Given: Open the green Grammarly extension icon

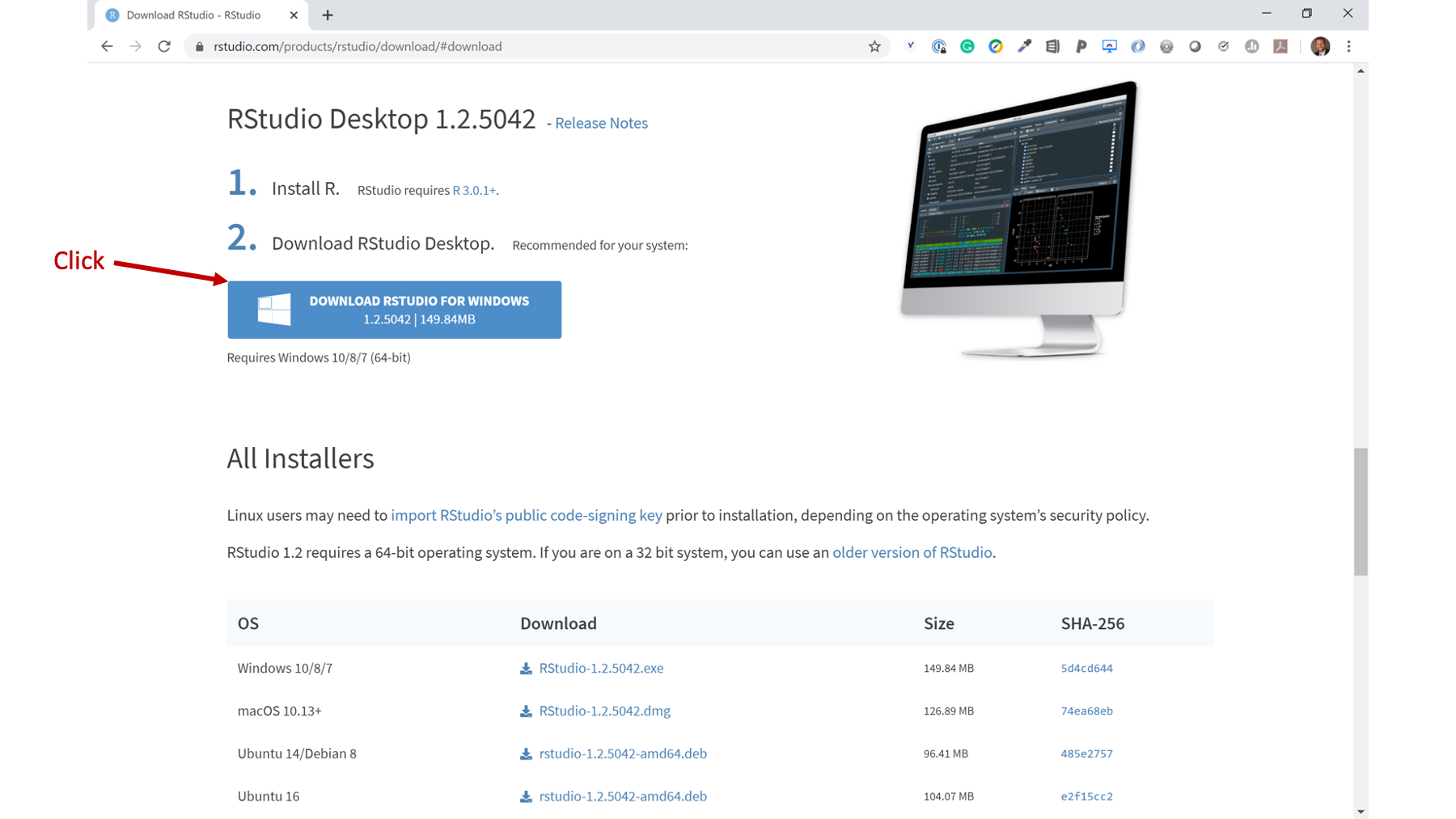Looking at the screenshot, I should (x=967, y=47).
